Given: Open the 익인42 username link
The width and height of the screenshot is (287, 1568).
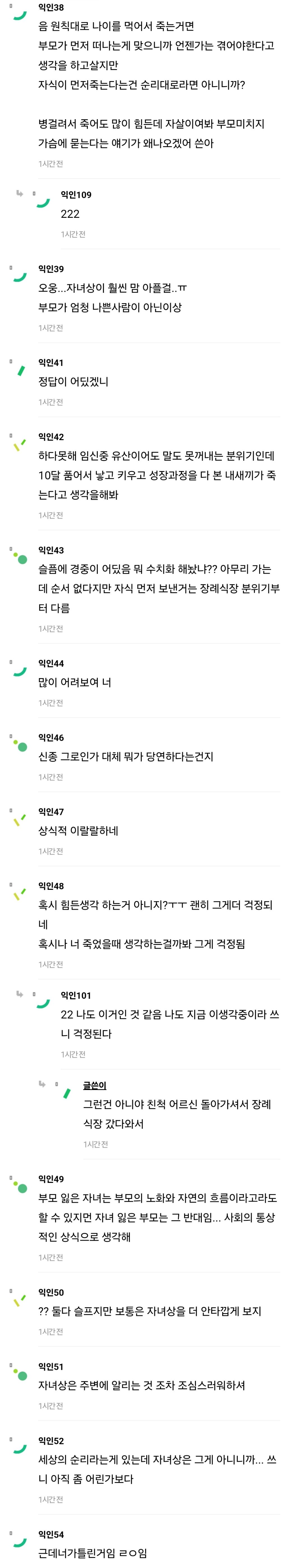Looking at the screenshot, I should pos(51,436).
